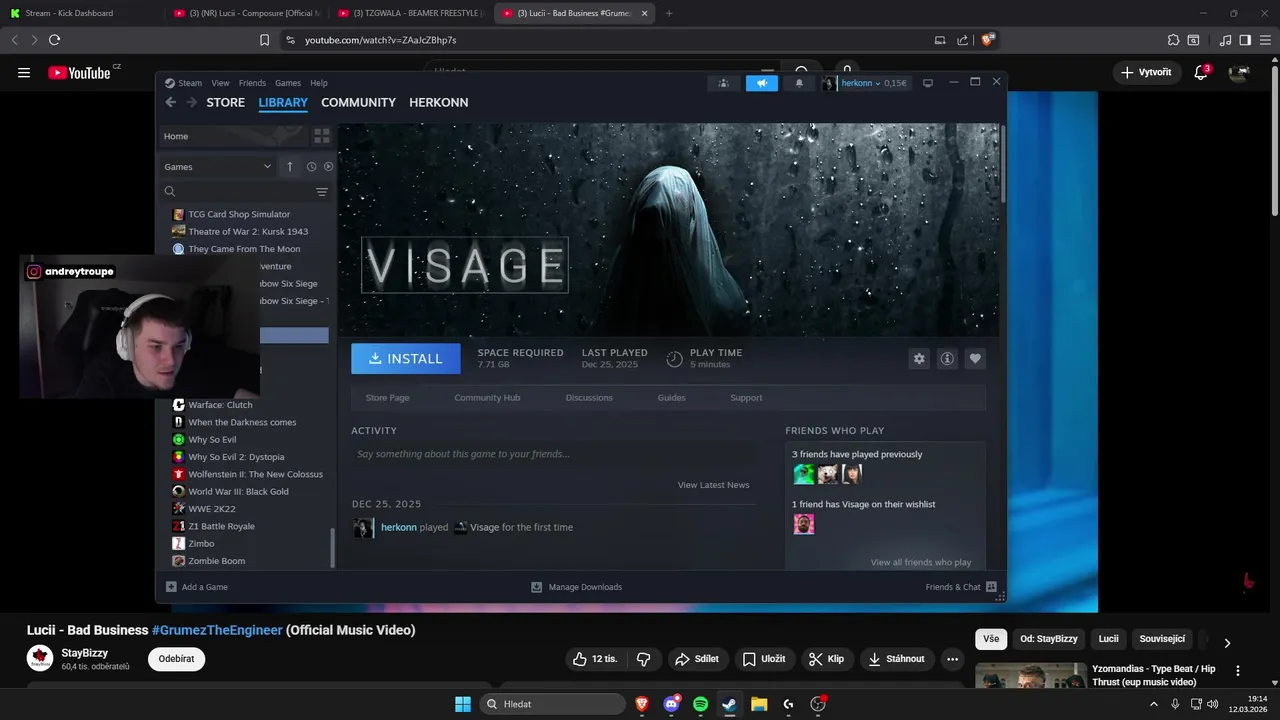Open Visage Store Page link
1280x720 pixels.
point(388,398)
